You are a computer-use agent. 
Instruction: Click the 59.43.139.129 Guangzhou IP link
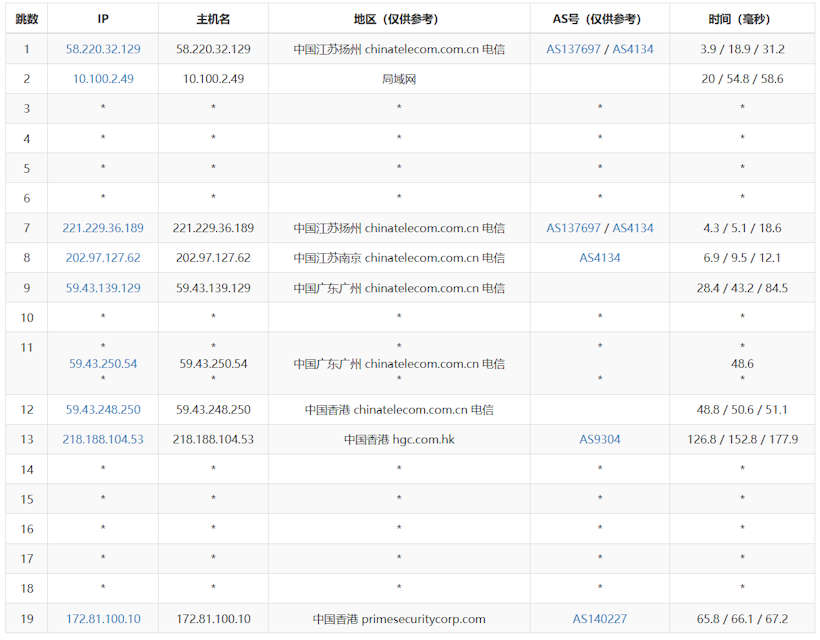101,288
